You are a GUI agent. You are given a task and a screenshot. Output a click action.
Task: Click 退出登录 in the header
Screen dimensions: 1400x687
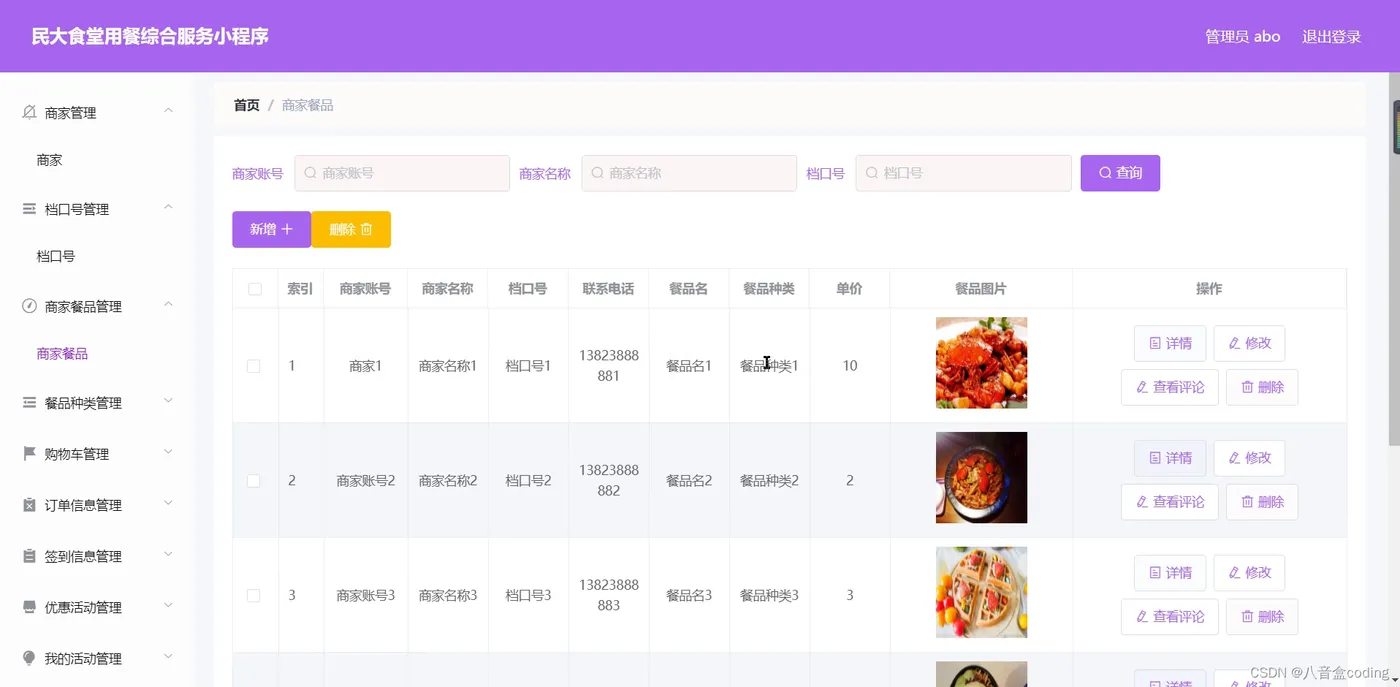[1332, 37]
